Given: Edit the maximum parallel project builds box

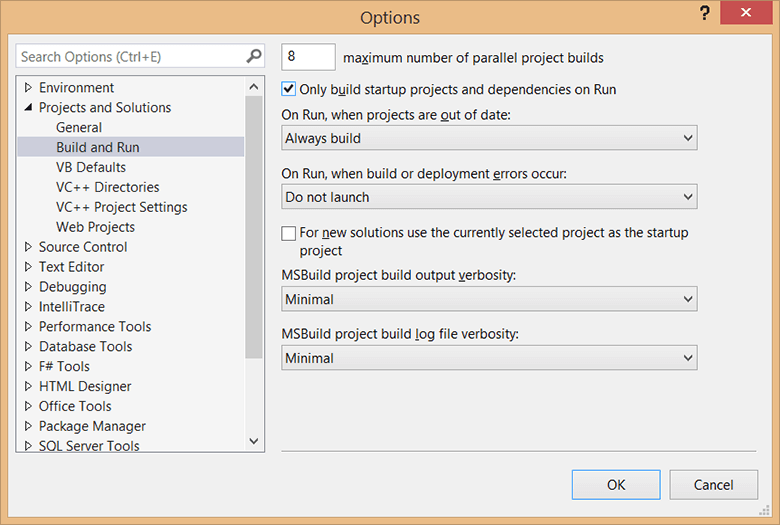Looking at the screenshot, I should [x=308, y=57].
